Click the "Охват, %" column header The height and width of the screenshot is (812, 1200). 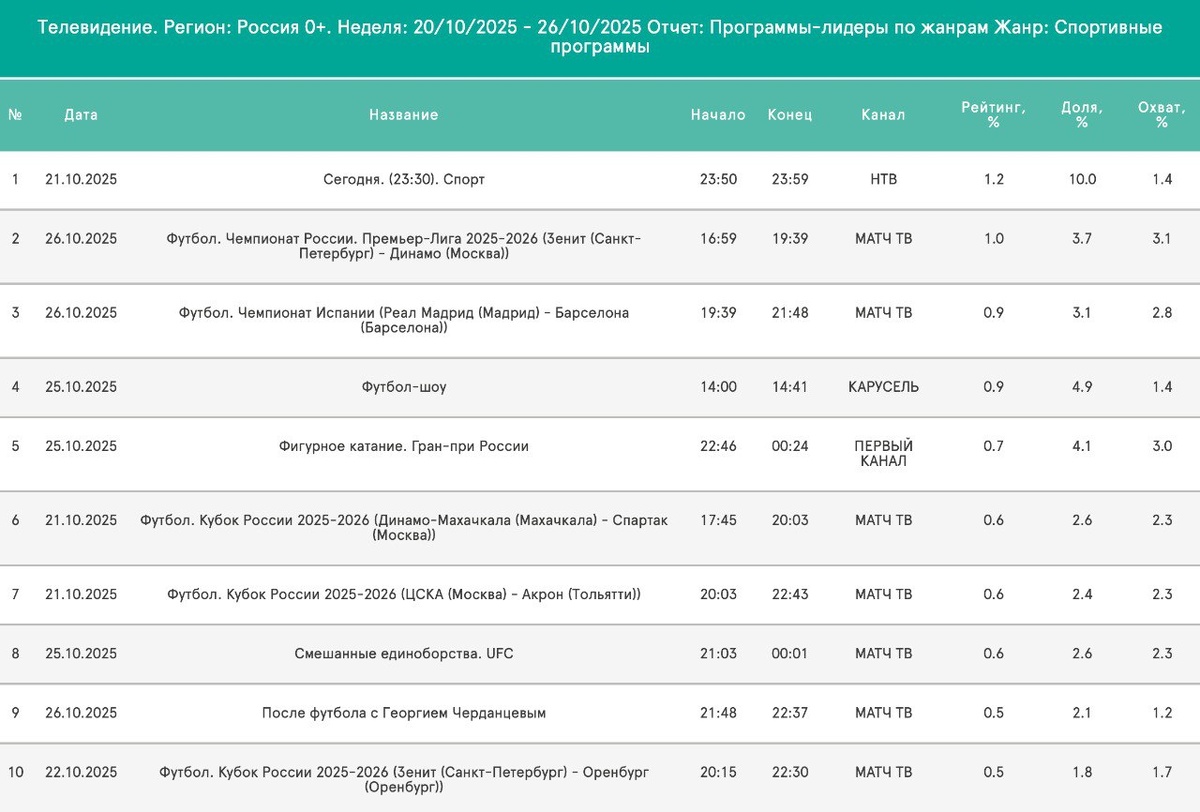(x=1161, y=115)
